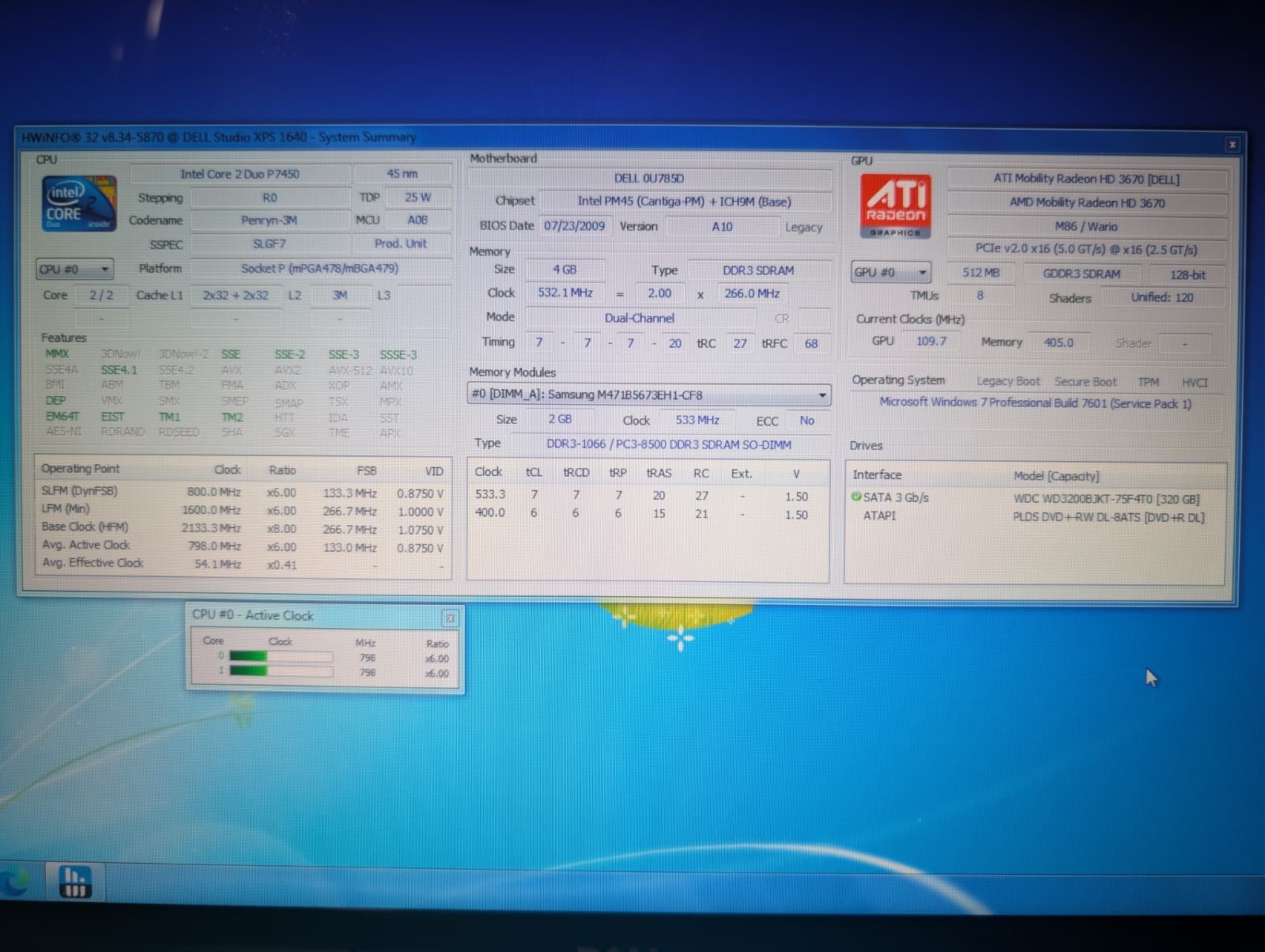Click the ATI Radeon Graphics logo
The width and height of the screenshot is (1265, 952).
(895, 206)
